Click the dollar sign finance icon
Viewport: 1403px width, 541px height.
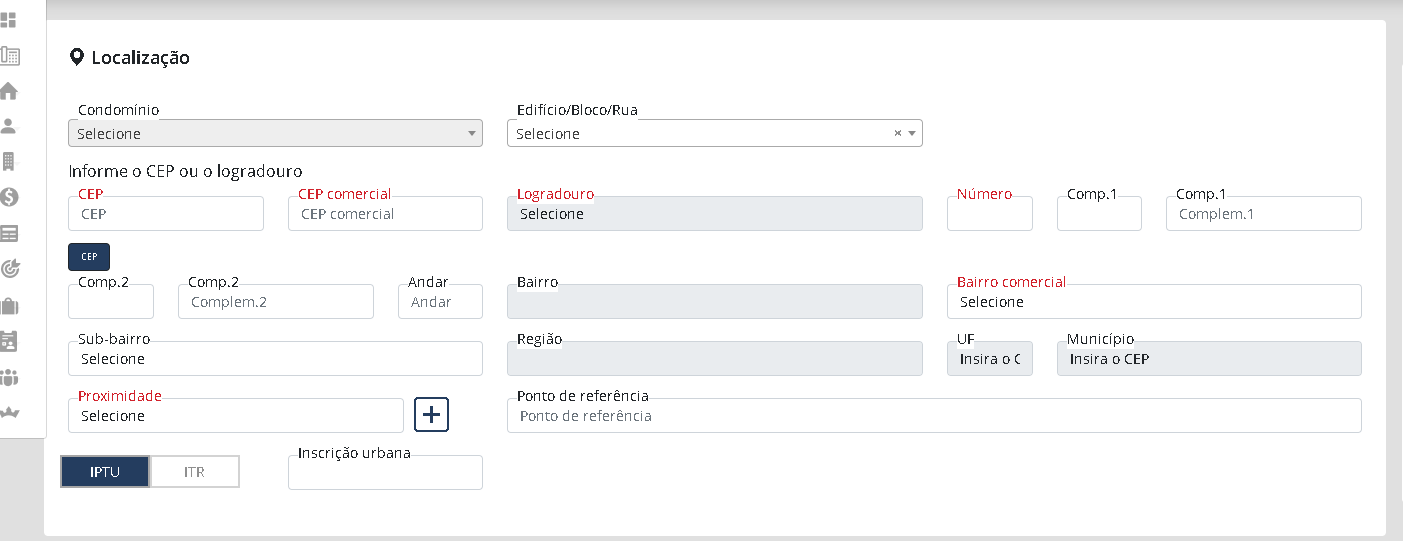point(9,197)
